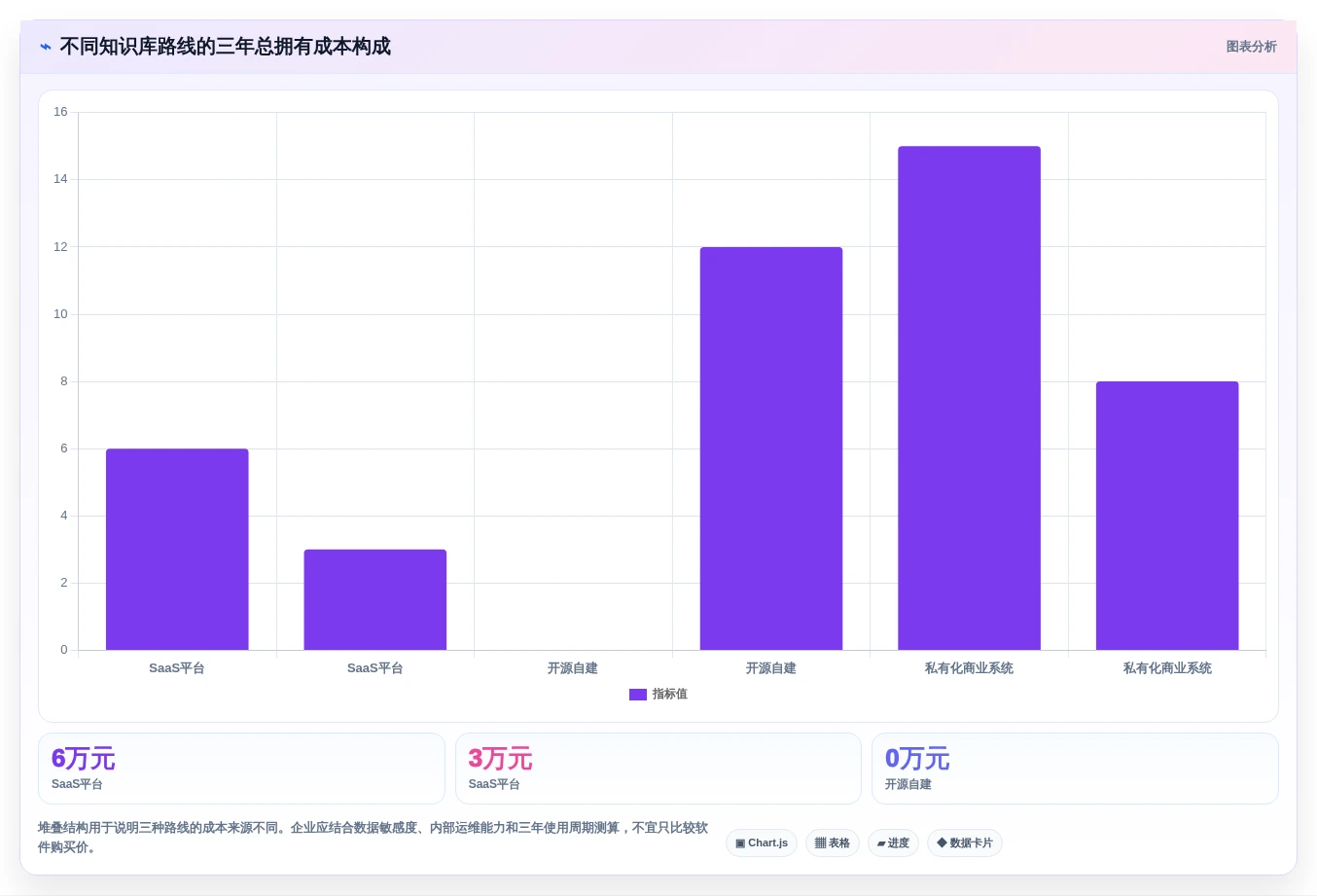
Task: Click the 表格 tag chip
Action: (x=833, y=843)
